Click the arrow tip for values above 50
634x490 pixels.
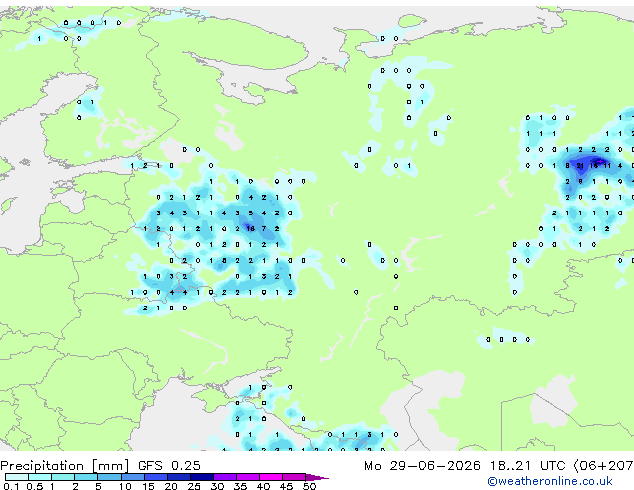point(317,477)
